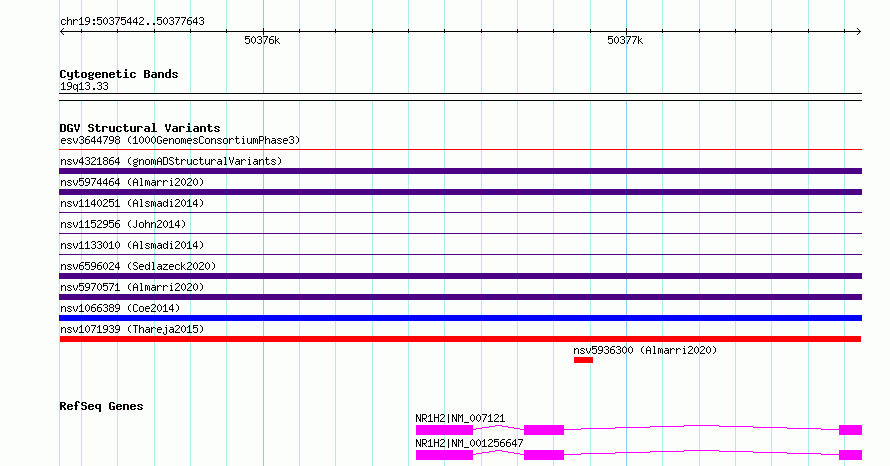Click the left arrowhead of the ruler
The image size is (890, 466).
[62, 32]
